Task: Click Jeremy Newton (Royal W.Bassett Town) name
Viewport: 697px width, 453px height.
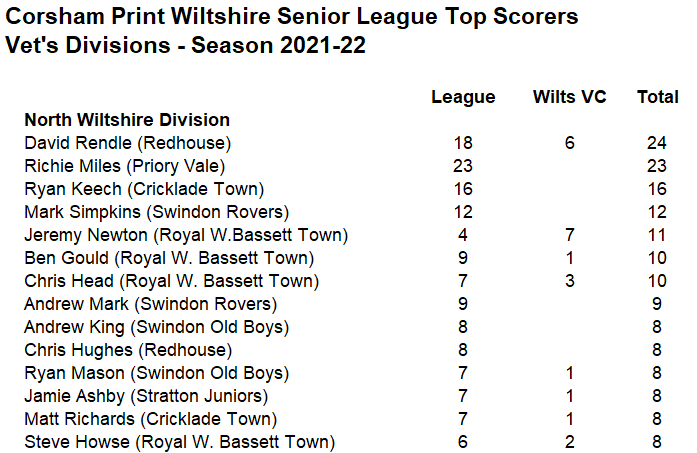Action: (186, 235)
